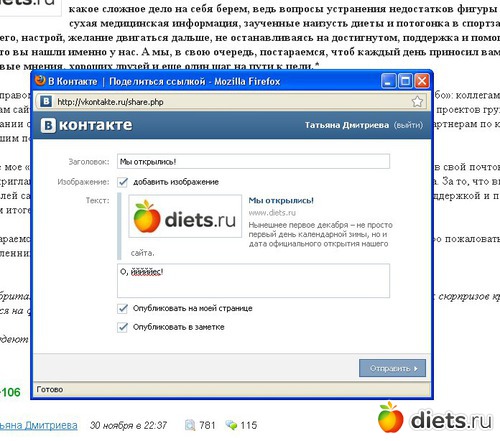Click the Татьяна Дмитриева profile name in header
The height and width of the screenshot is (441, 500).
[x=347, y=125]
